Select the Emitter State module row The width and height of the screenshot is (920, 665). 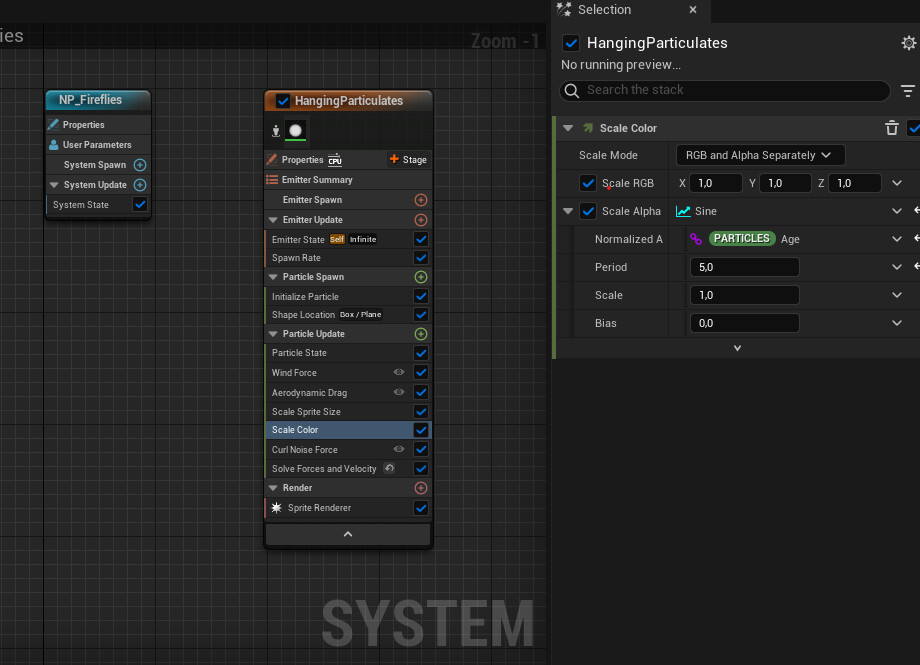[x=348, y=239]
